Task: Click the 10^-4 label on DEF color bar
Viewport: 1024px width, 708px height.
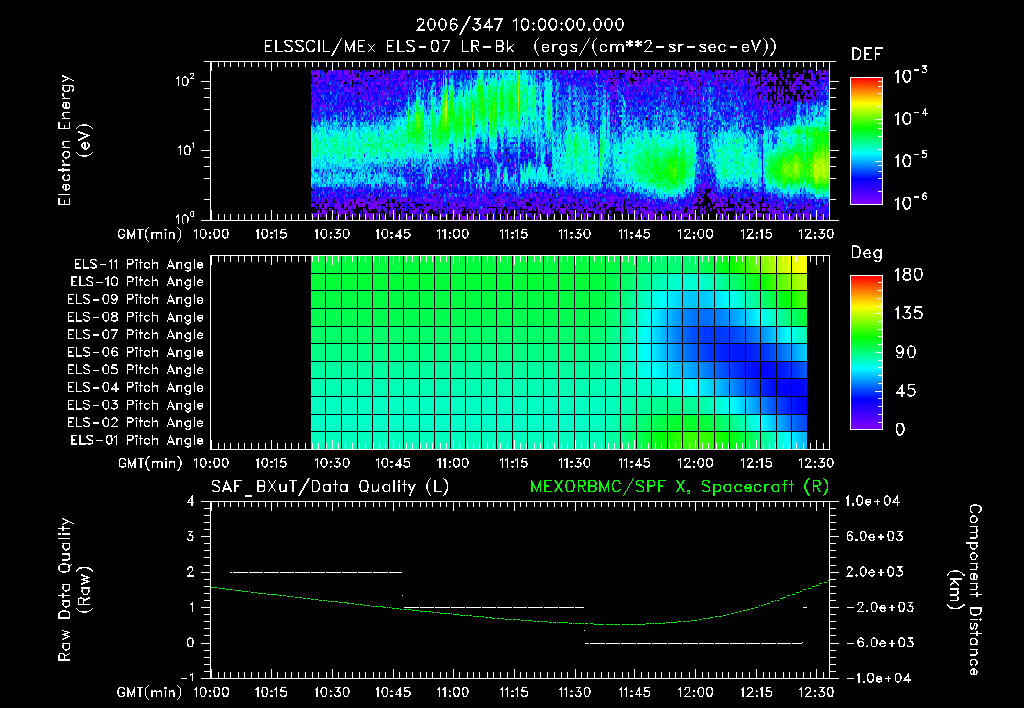Action: pos(910,117)
